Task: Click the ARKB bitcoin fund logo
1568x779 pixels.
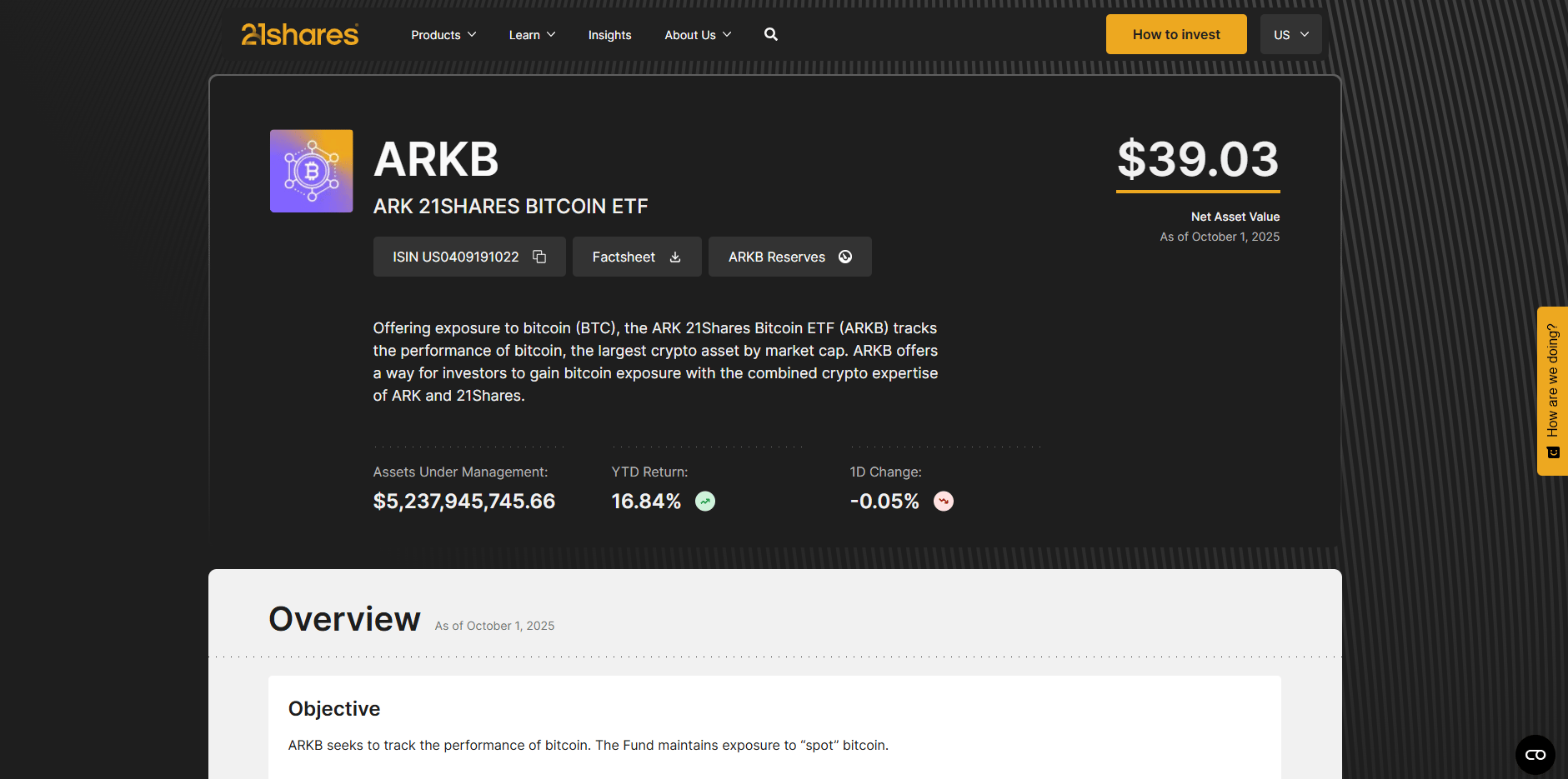Action: coord(312,171)
